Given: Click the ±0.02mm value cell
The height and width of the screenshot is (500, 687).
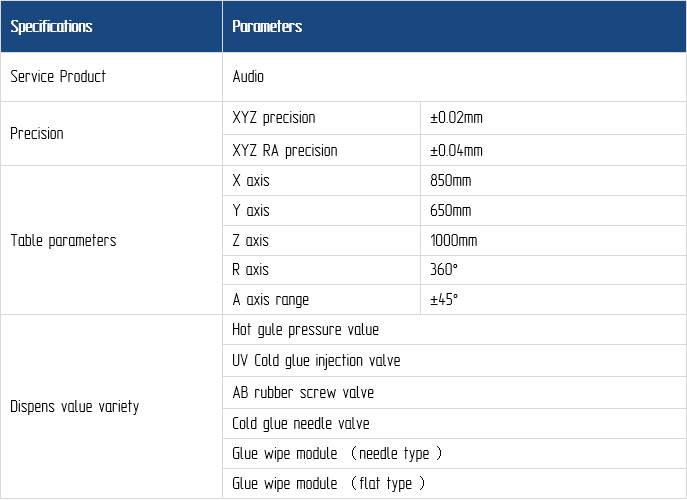Looking at the screenshot, I should pos(553,118).
